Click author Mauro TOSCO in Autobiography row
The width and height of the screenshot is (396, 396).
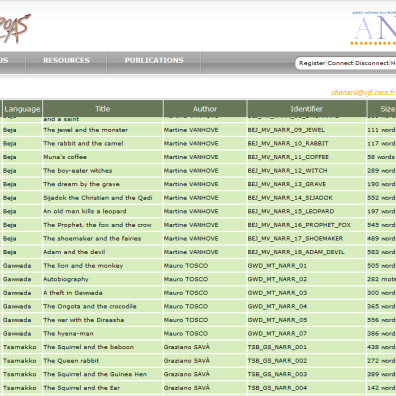(186, 279)
